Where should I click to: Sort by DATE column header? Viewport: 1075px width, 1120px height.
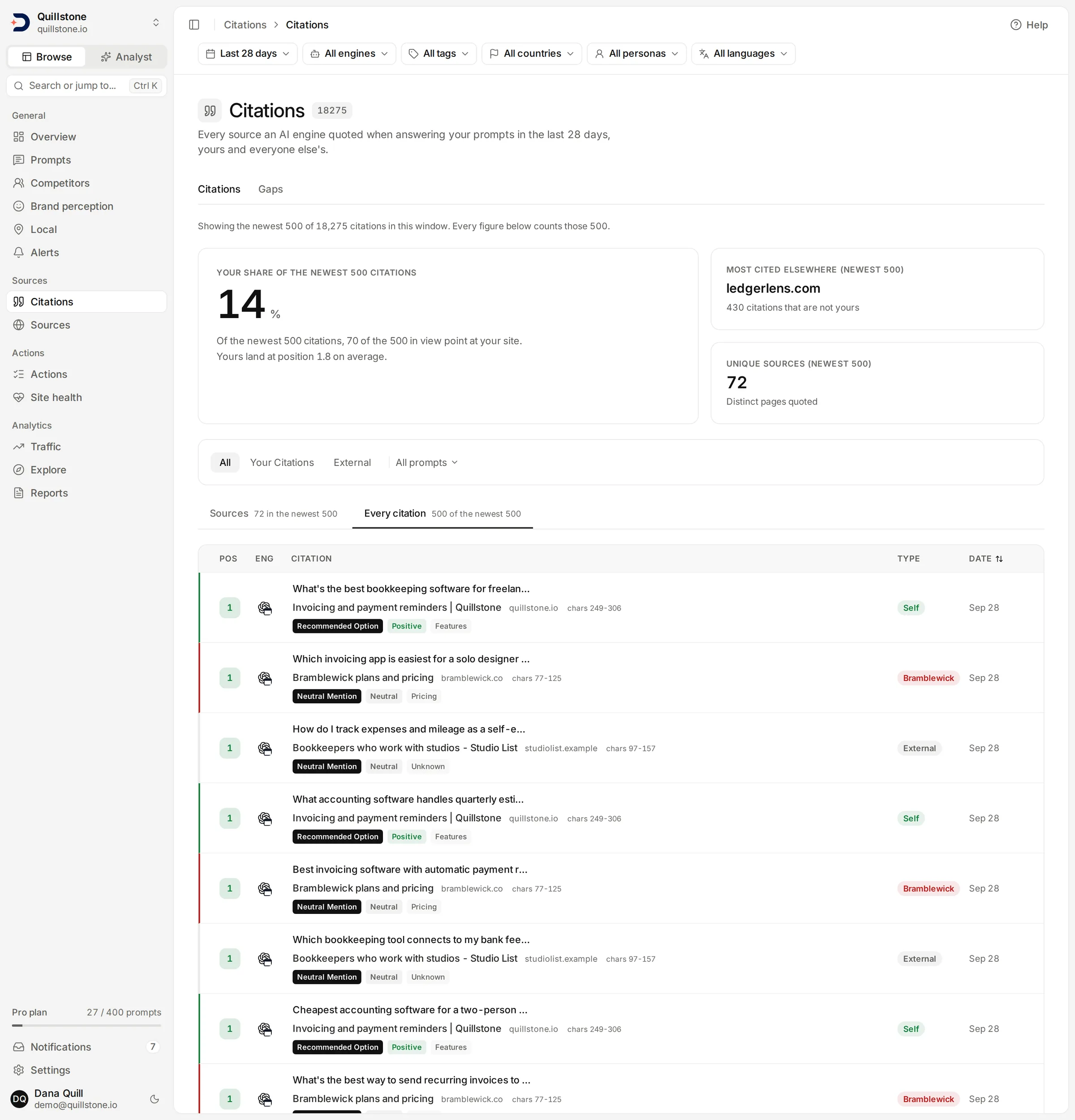point(986,559)
